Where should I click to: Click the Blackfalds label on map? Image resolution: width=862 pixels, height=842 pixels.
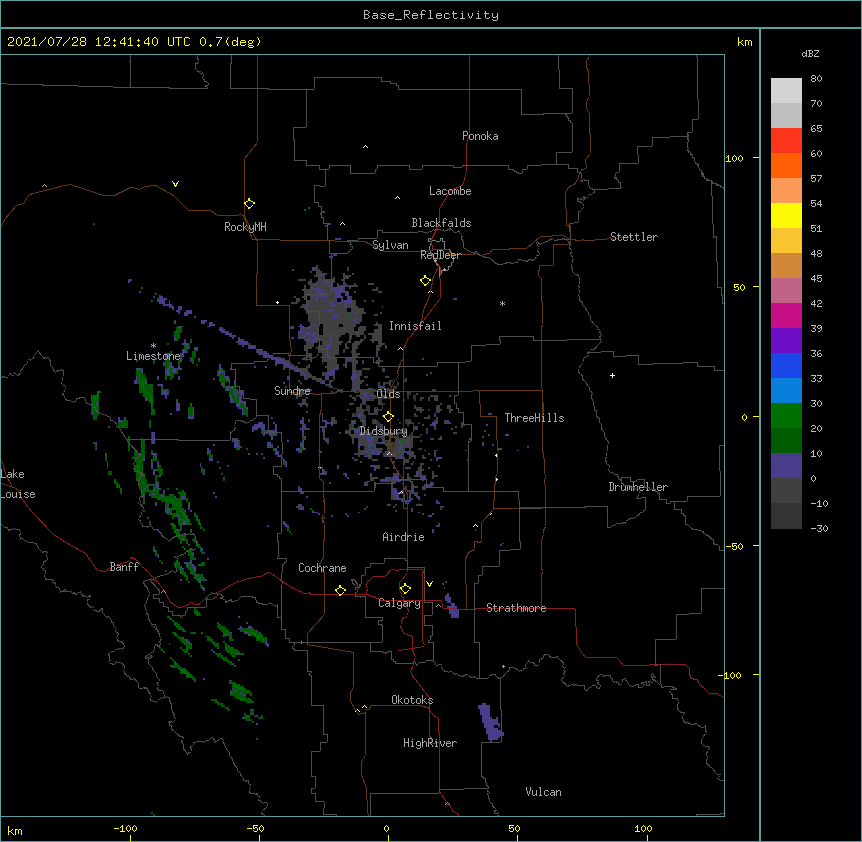click(x=441, y=223)
